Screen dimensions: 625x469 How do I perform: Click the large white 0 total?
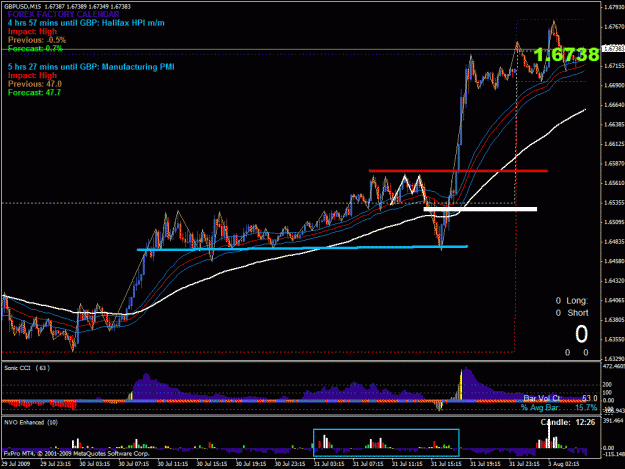tap(581, 334)
